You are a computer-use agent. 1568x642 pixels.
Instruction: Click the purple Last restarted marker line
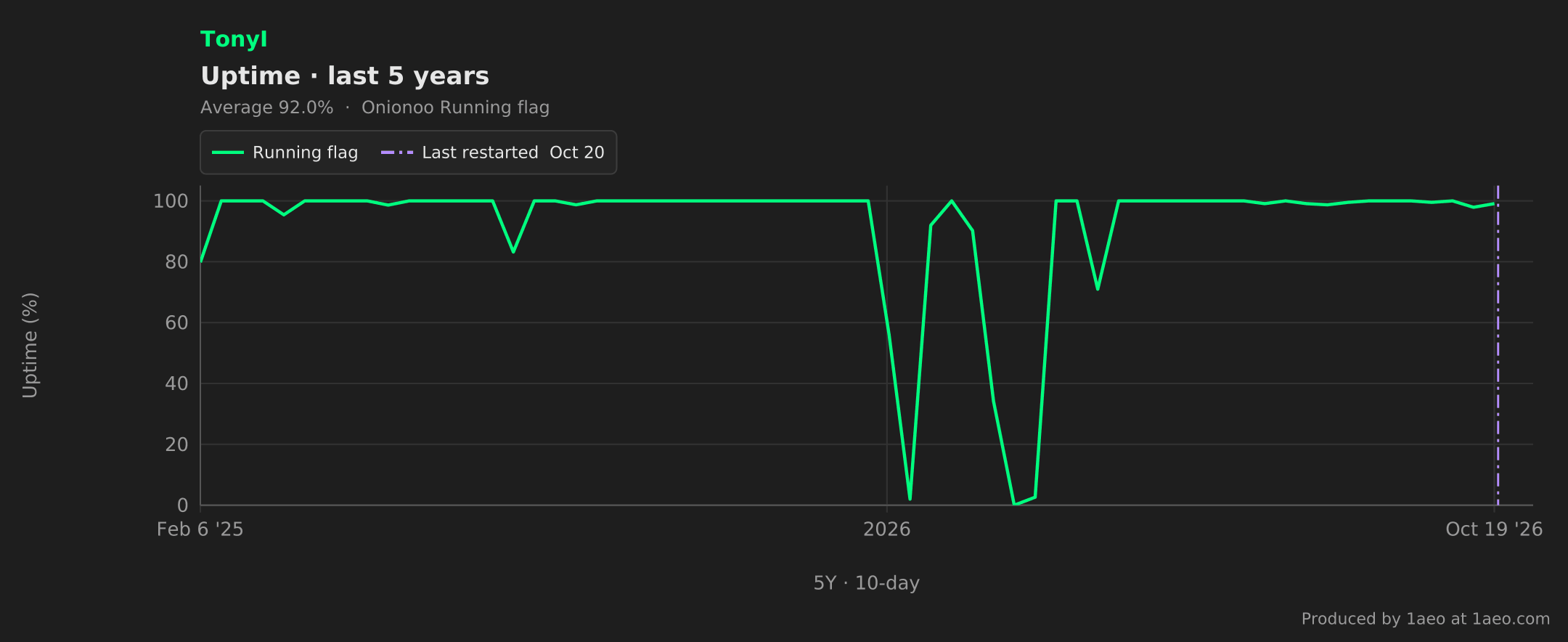[1498, 345]
